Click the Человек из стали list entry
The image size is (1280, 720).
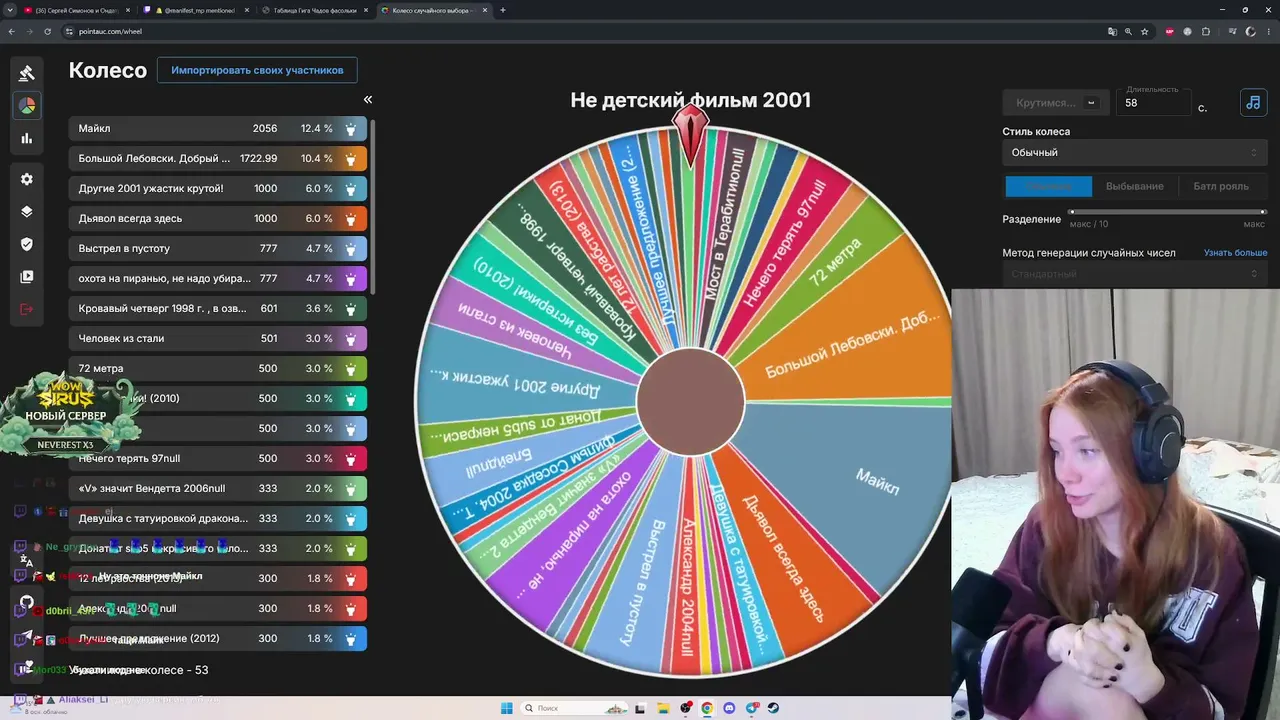coord(218,338)
